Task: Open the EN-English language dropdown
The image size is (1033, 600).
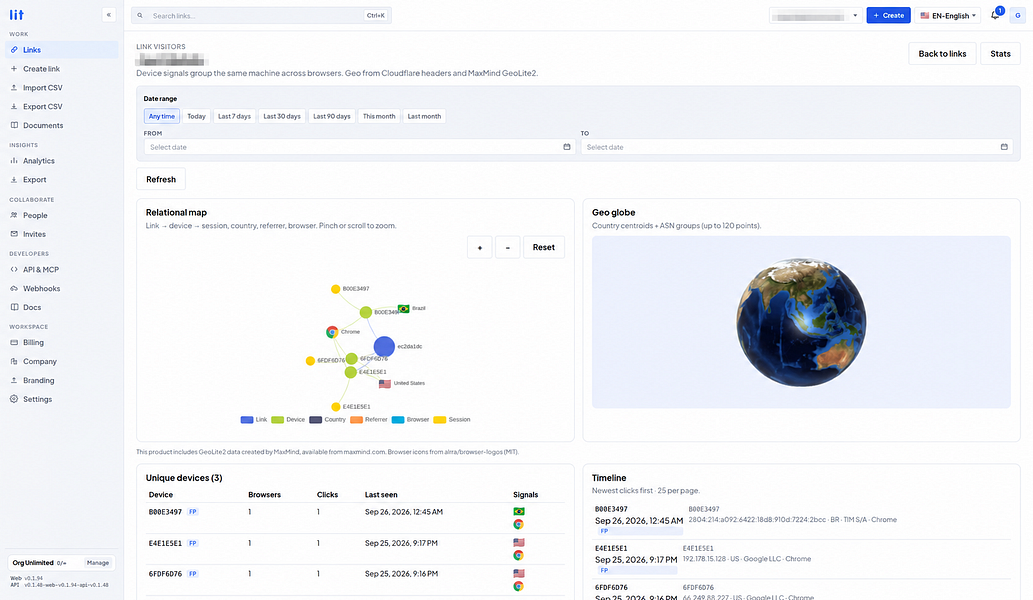Action: coord(947,15)
